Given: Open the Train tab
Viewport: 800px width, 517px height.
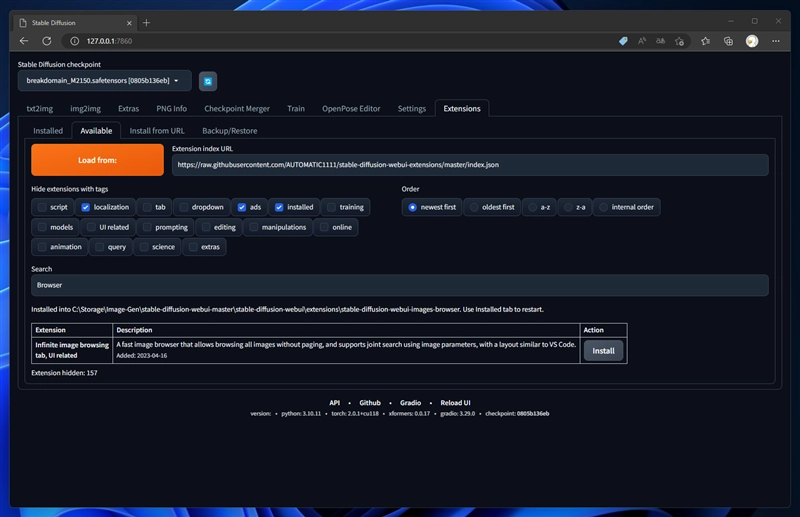Looking at the screenshot, I should click(296, 109).
